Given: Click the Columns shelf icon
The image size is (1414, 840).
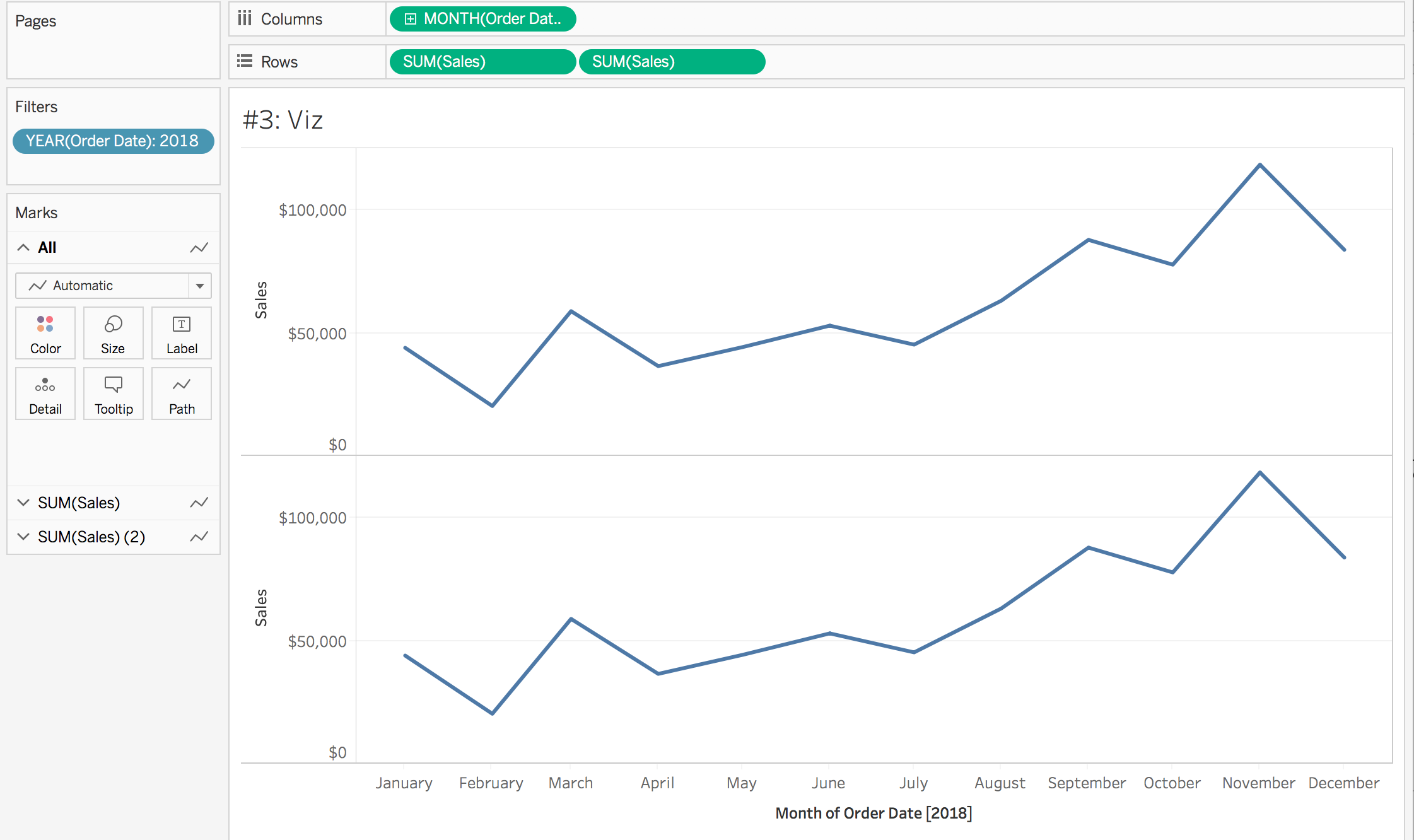Looking at the screenshot, I should 245,18.
